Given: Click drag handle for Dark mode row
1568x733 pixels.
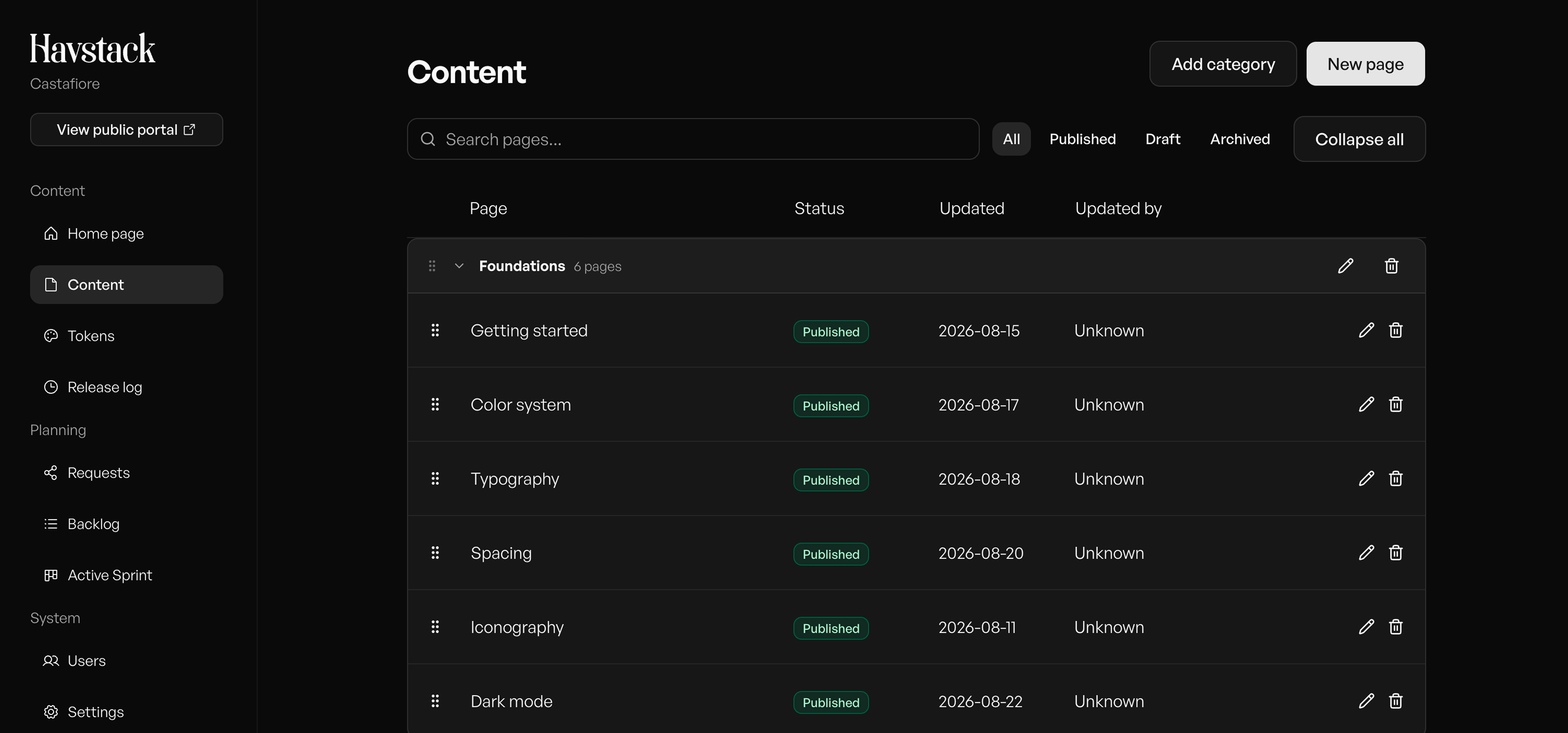Looking at the screenshot, I should (x=435, y=701).
